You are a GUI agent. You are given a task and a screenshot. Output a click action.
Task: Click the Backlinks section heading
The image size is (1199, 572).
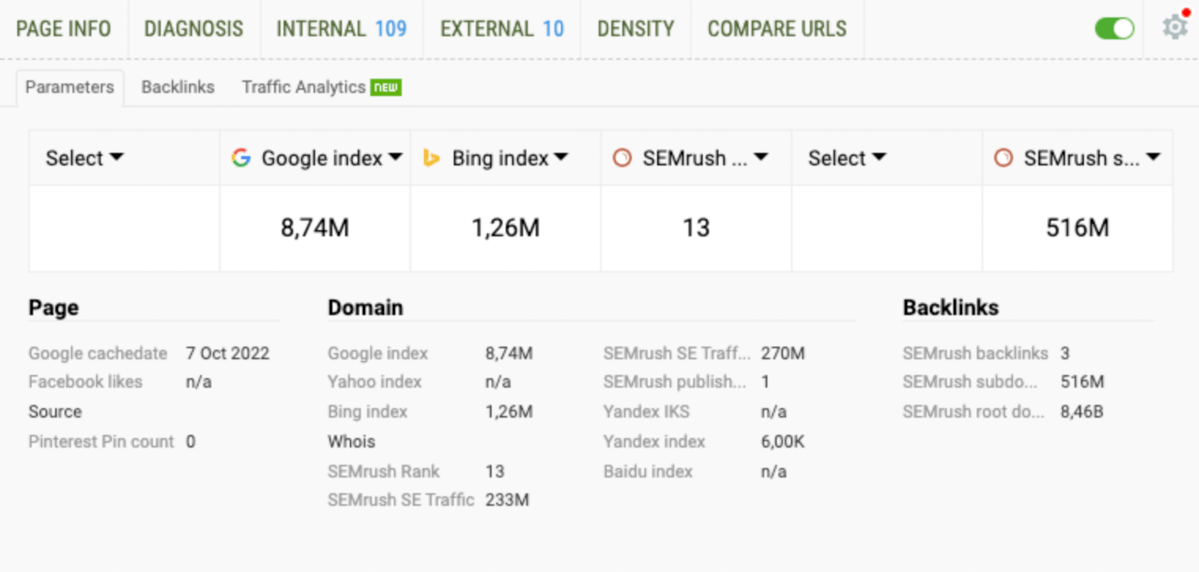click(950, 307)
